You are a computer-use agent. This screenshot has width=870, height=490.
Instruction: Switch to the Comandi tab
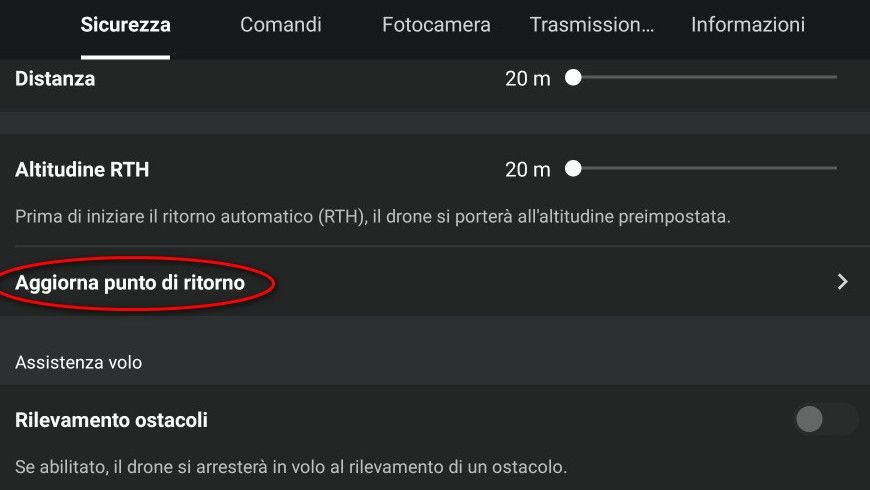click(x=281, y=25)
